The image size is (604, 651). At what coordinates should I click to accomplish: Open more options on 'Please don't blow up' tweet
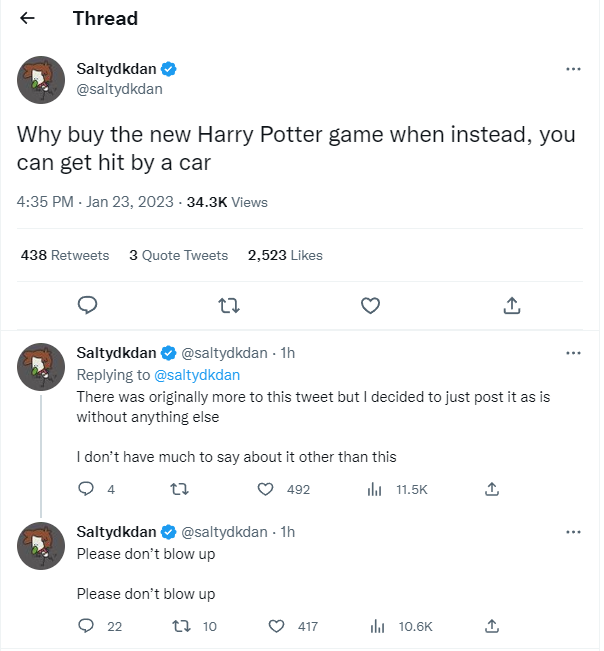(573, 532)
